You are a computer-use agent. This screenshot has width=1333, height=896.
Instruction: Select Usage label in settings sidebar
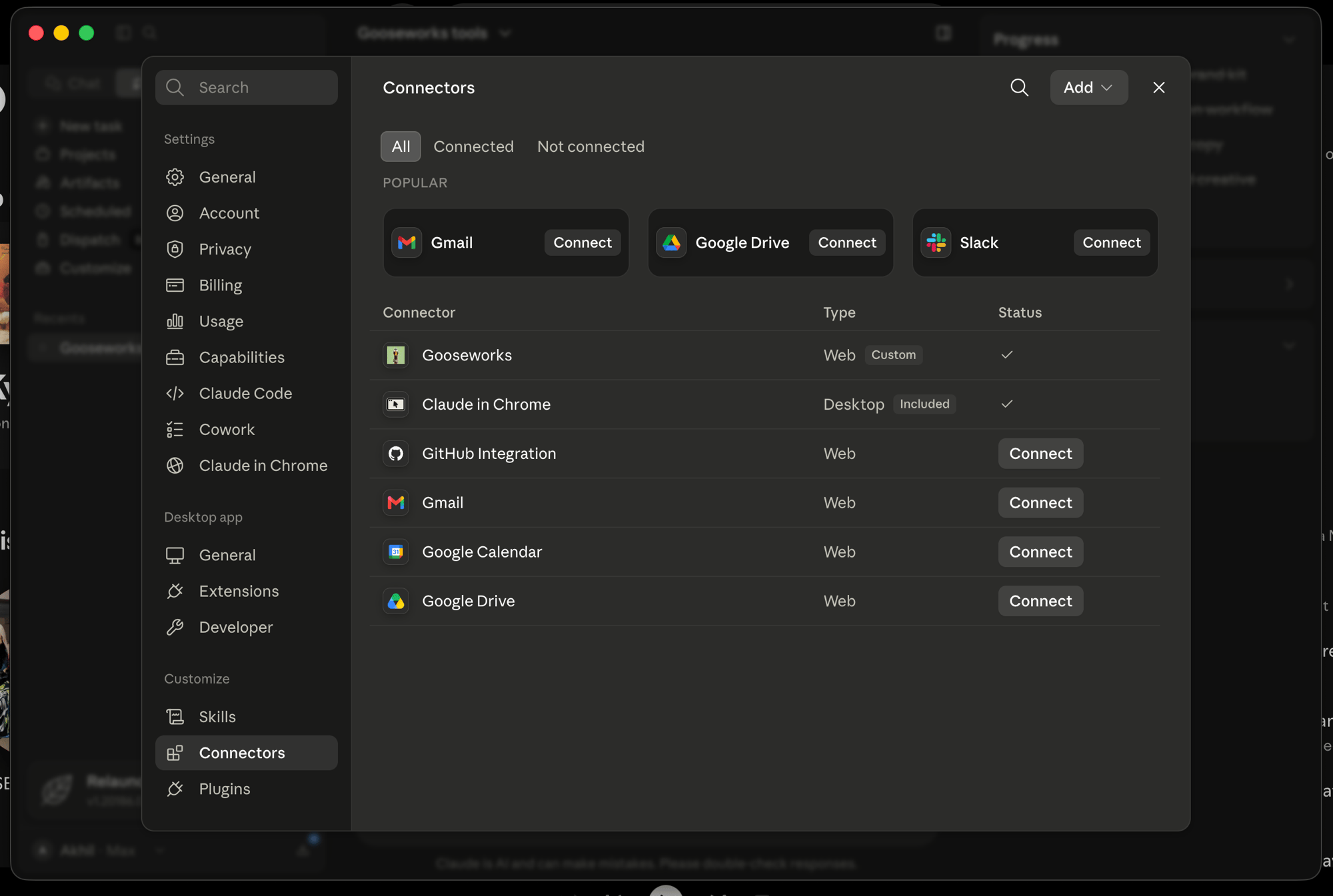click(x=221, y=321)
